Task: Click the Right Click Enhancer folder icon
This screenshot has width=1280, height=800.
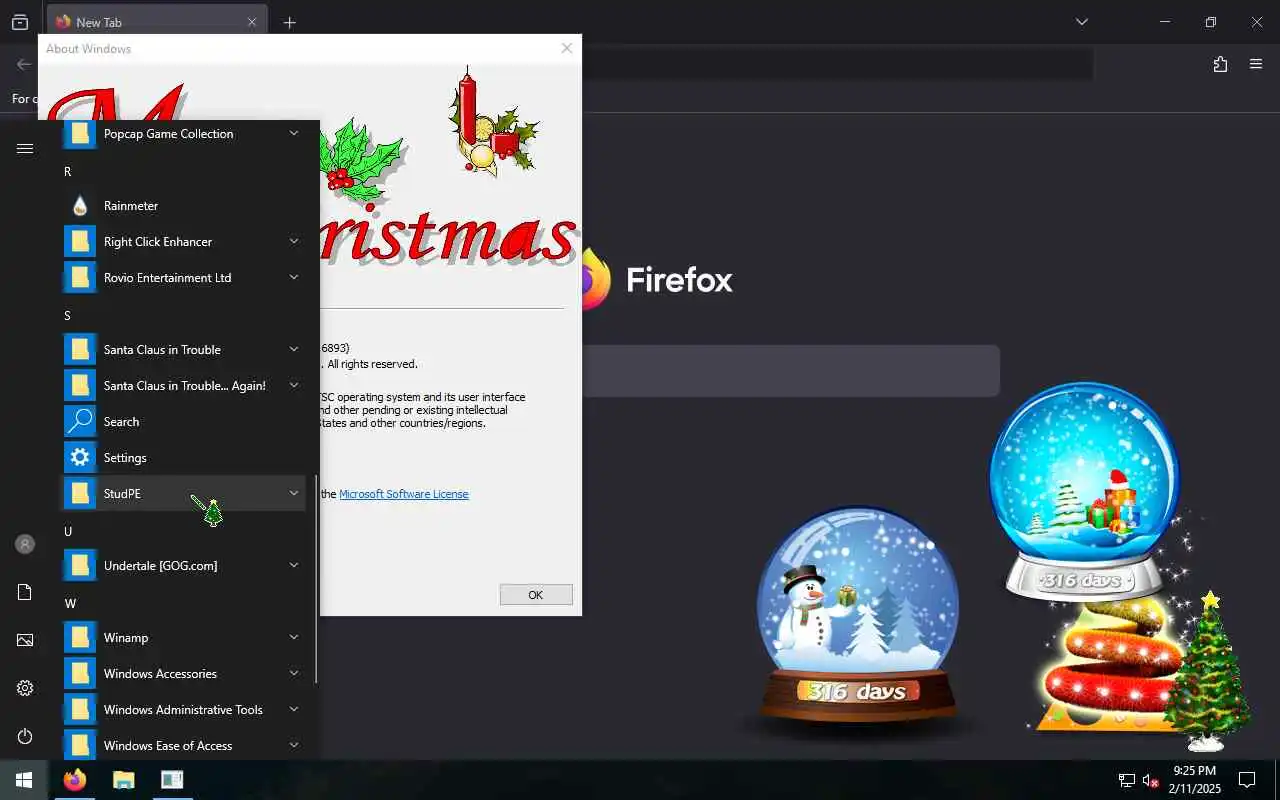Action: click(80, 242)
